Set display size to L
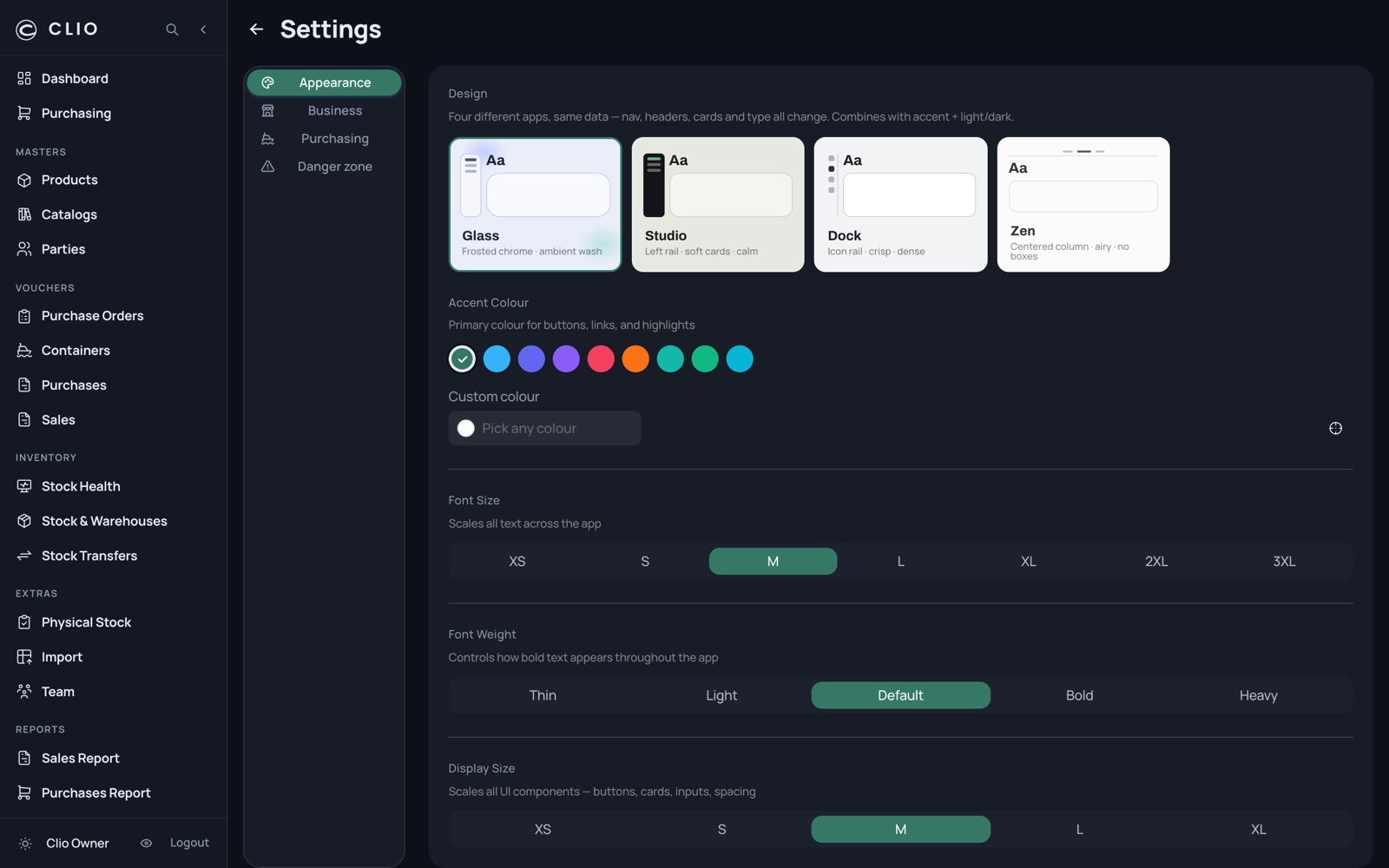1389x868 pixels. [1079, 830]
